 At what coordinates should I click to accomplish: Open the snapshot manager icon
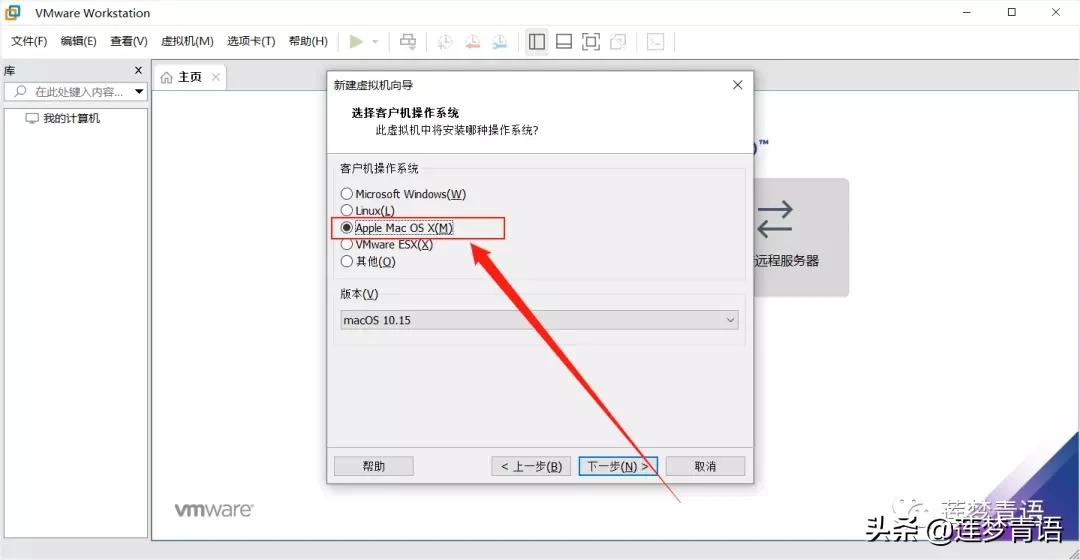coord(499,42)
